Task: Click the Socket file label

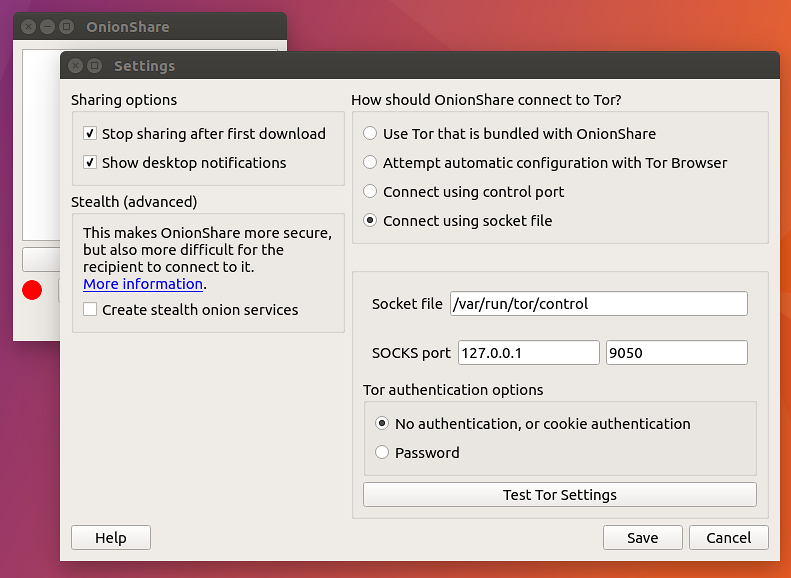Action: [x=407, y=304]
